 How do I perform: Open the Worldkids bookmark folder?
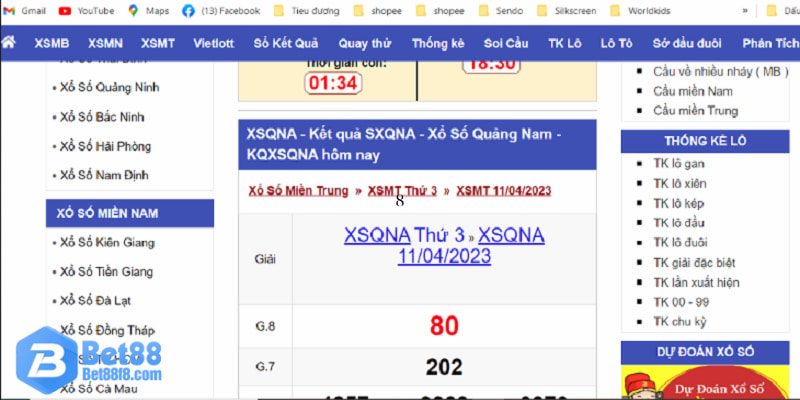tap(640, 11)
